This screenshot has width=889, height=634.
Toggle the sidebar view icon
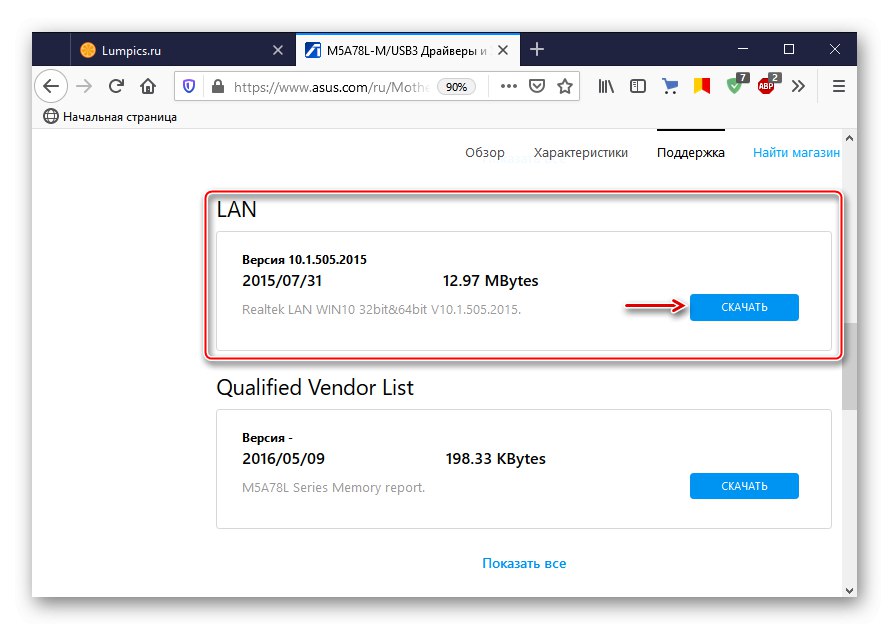pos(638,86)
